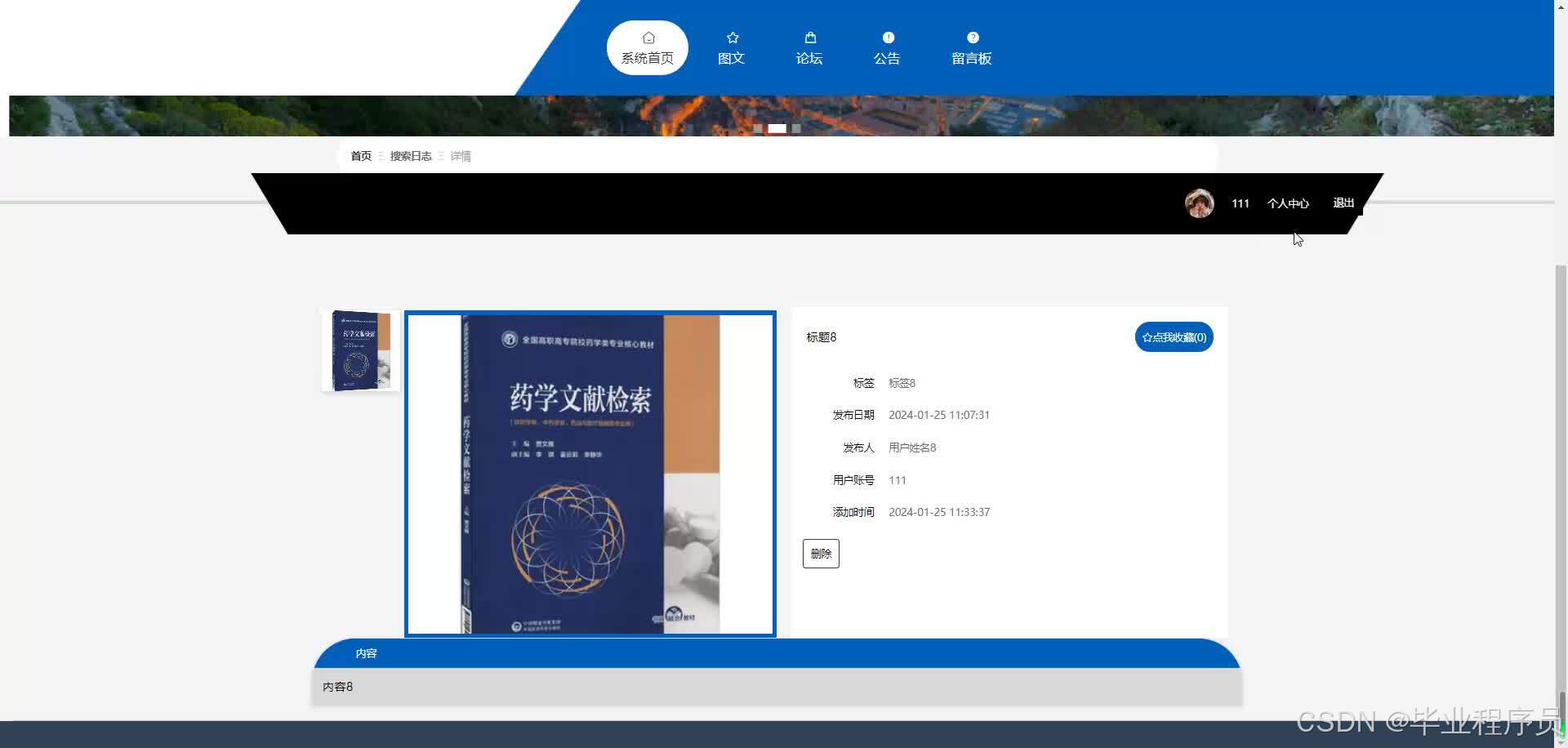This screenshot has height=748, width=1568.
Task: Select the middle active carousel indicator
Action: click(777, 128)
